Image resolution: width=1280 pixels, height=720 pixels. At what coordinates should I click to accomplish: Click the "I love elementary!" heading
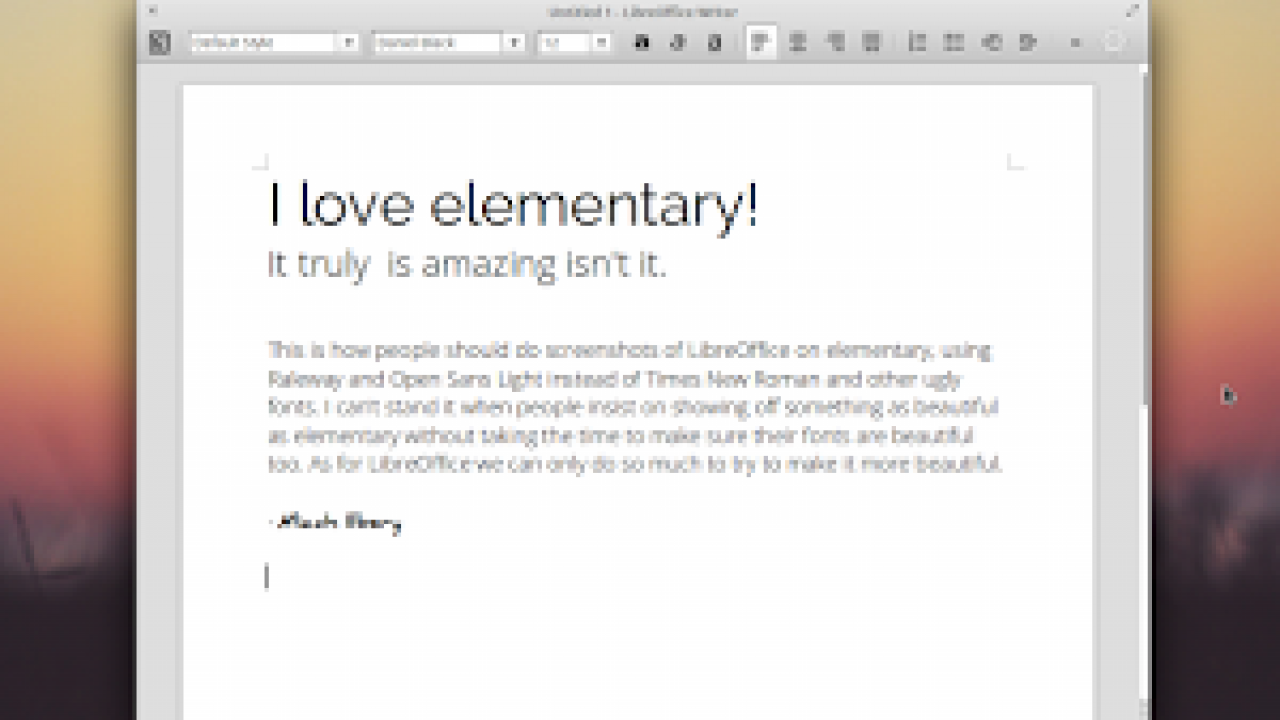click(x=513, y=205)
